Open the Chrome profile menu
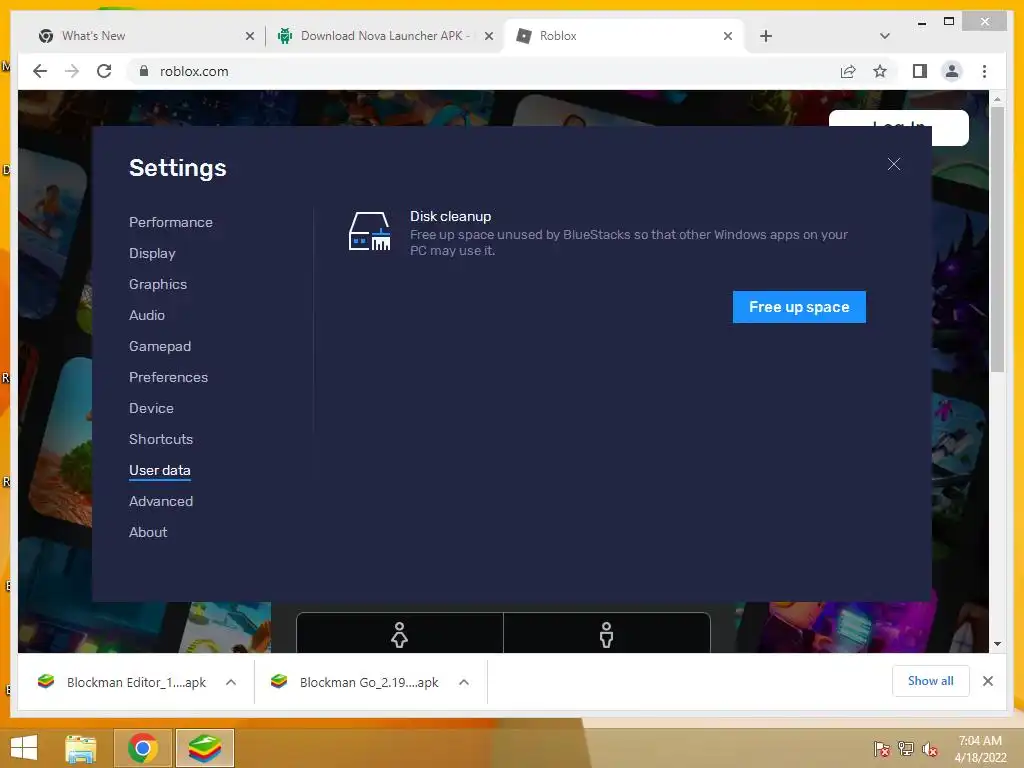The image size is (1024, 768). click(952, 71)
